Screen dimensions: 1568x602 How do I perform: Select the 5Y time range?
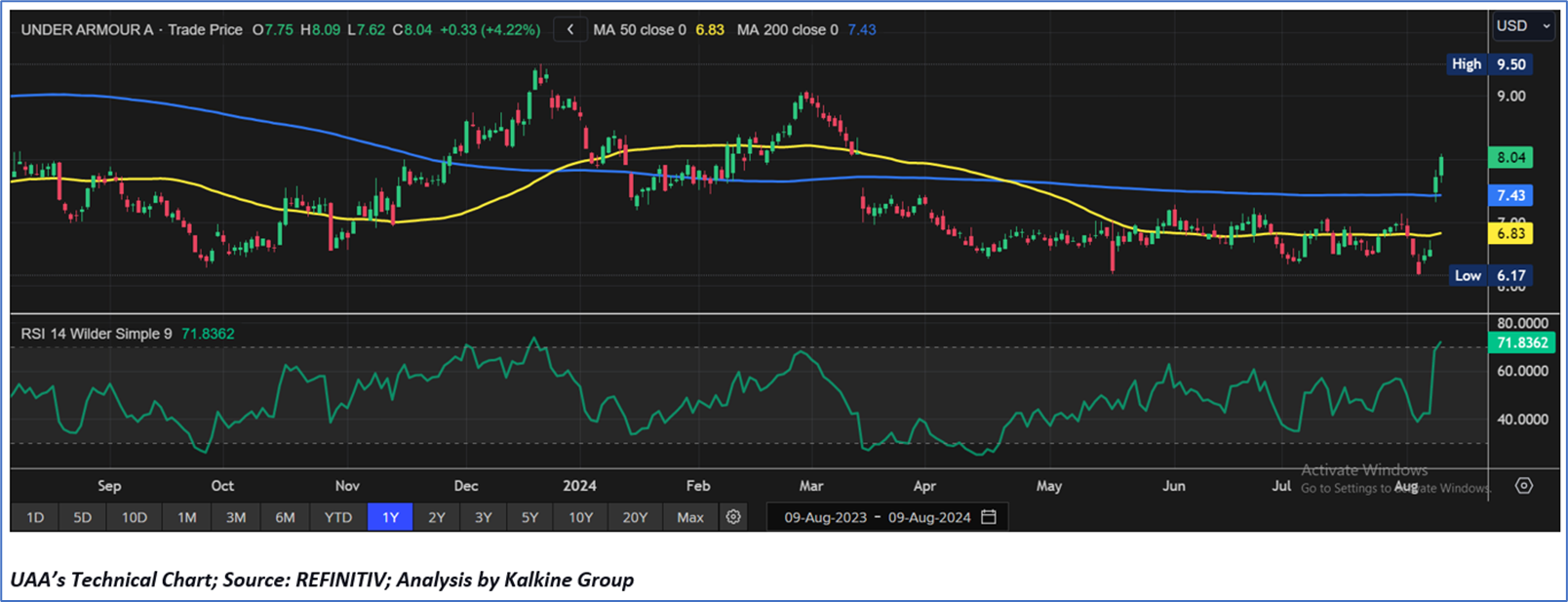coord(529,517)
